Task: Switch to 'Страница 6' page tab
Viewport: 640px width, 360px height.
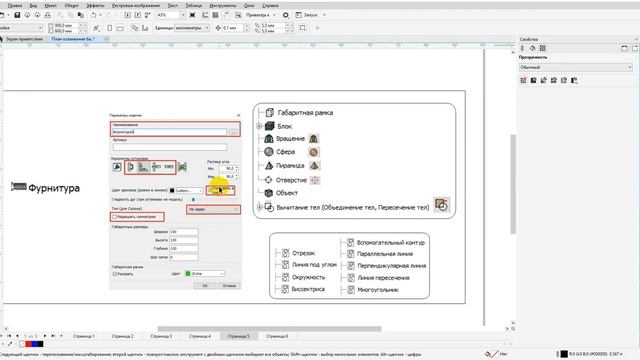Action: coord(277,336)
